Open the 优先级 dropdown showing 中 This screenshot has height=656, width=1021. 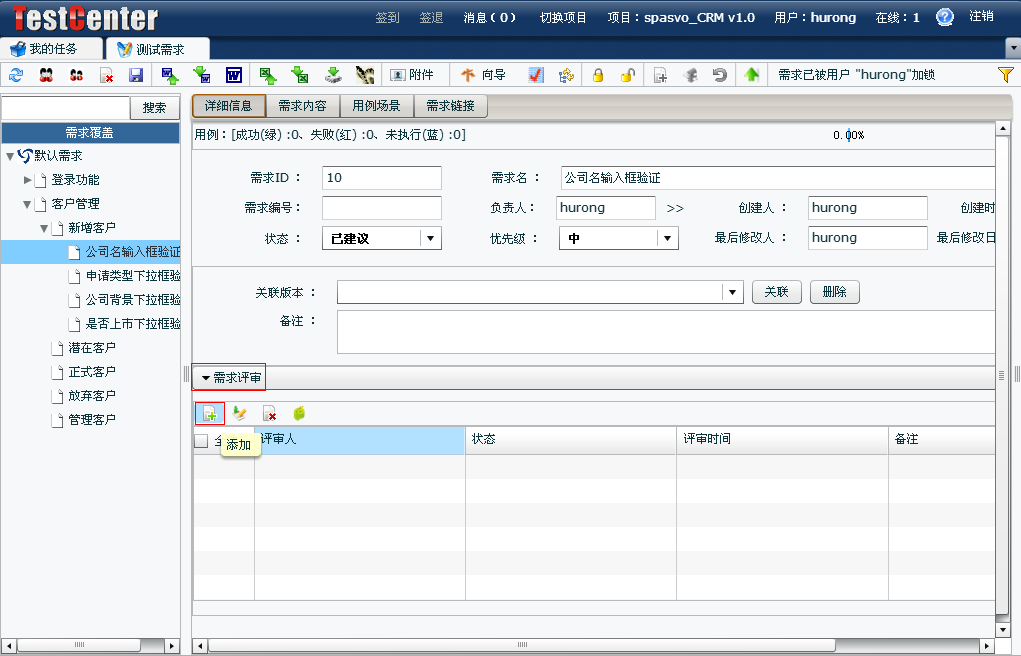(668, 238)
